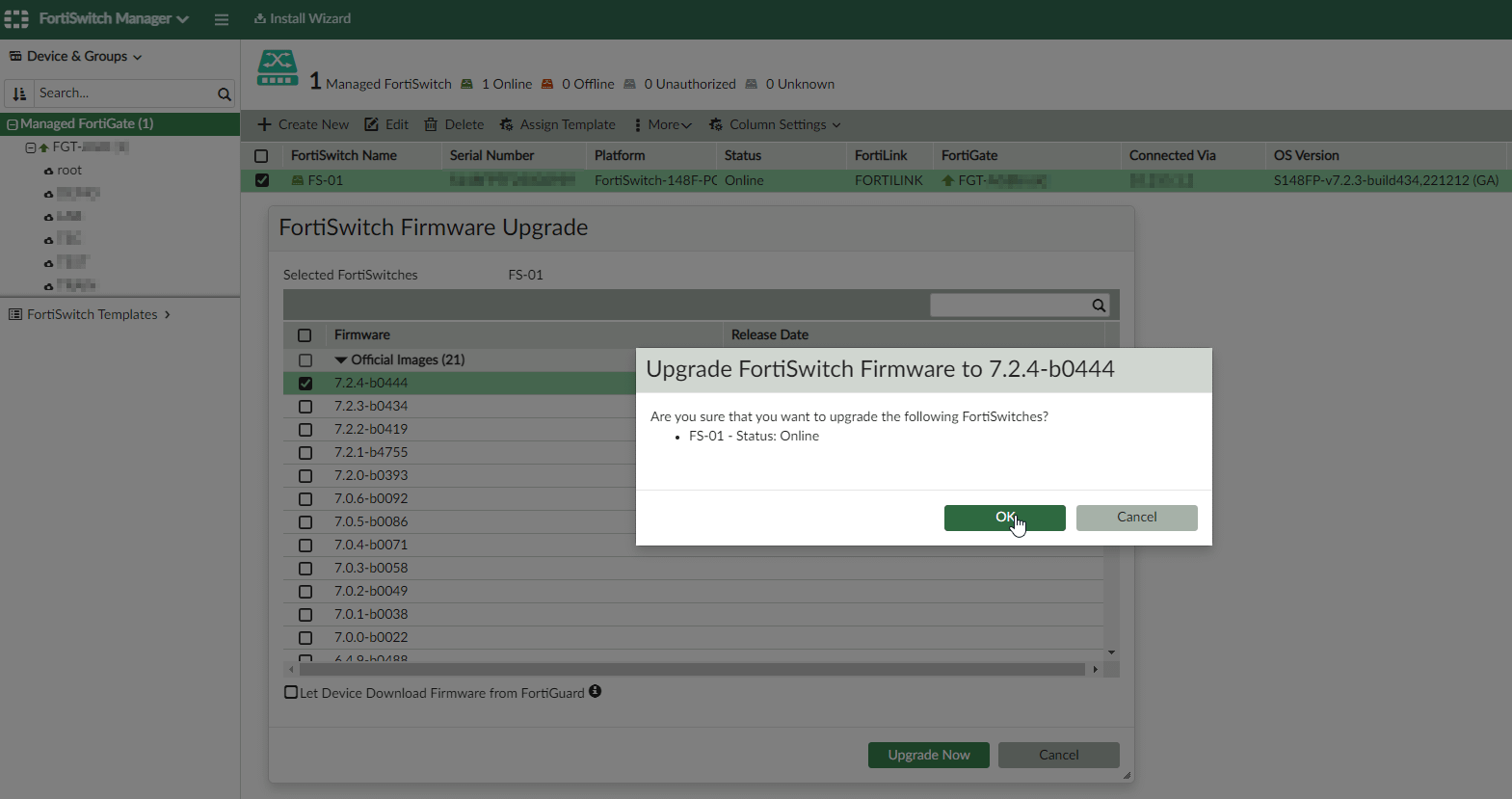Focus the device tree Search field

click(125, 93)
